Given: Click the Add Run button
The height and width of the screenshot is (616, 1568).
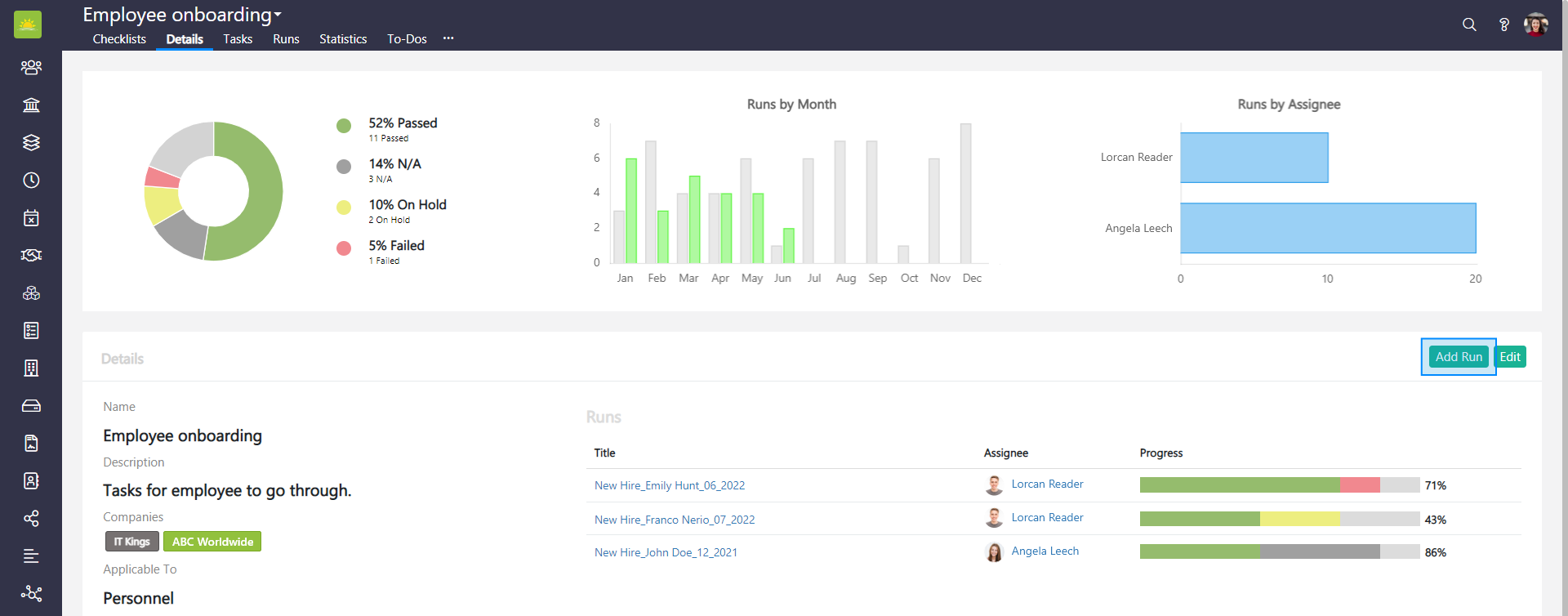Looking at the screenshot, I should [x=1458, y=357].
